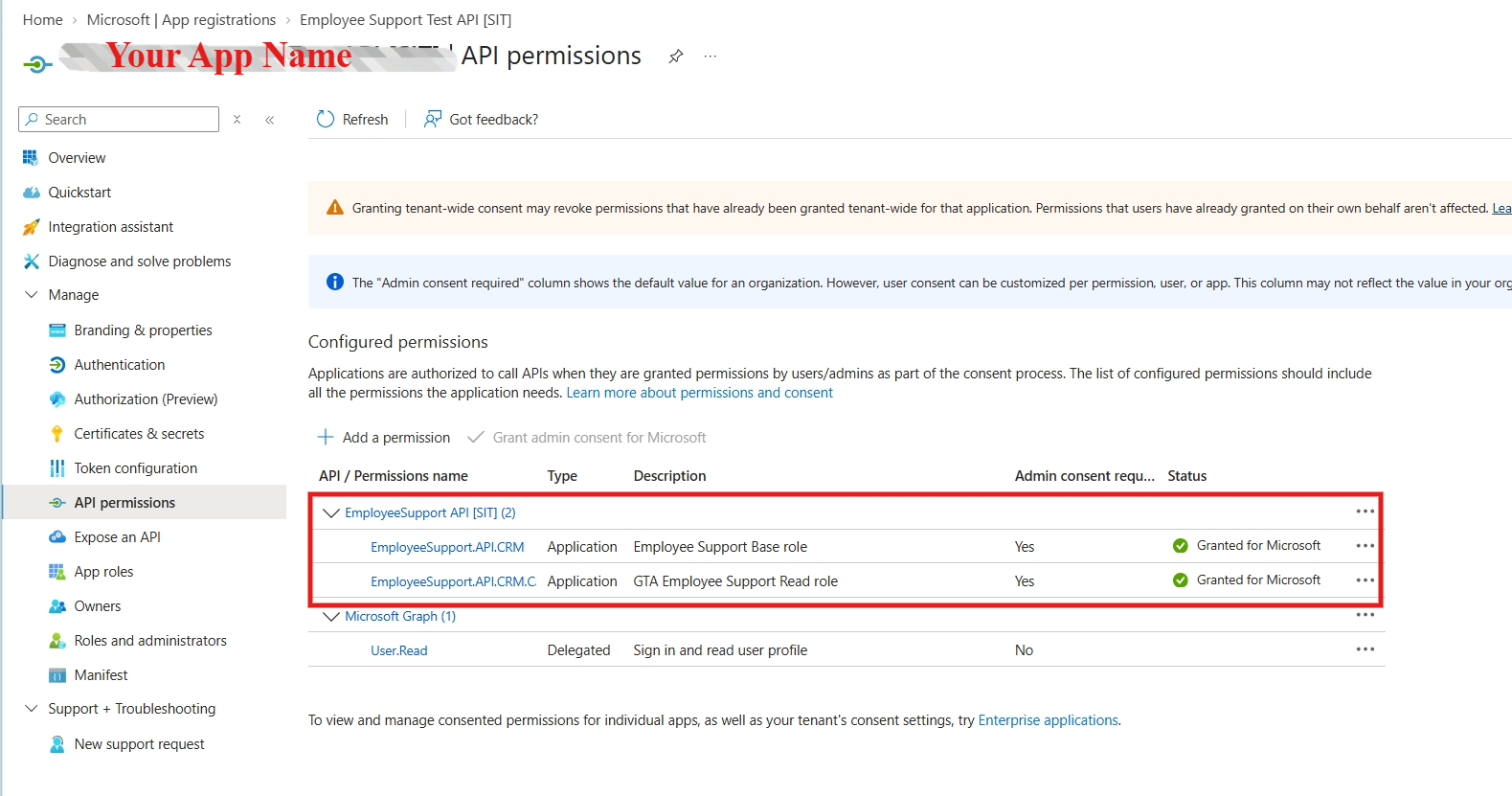Screen dimensions: 1512x796
Task: Open more options for EmployeeSupport API [SIT] group
Action: [x=1365, y=512]
